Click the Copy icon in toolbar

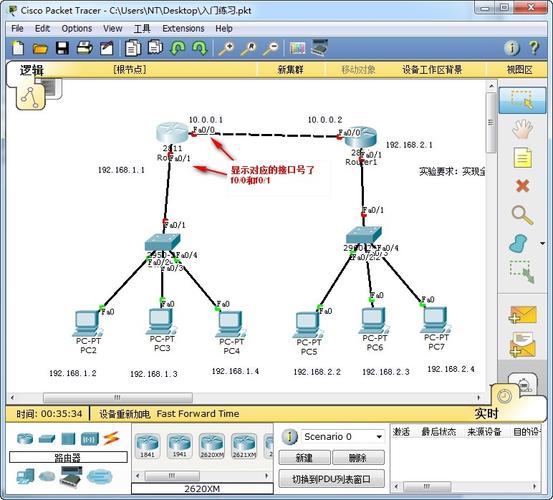133,48
